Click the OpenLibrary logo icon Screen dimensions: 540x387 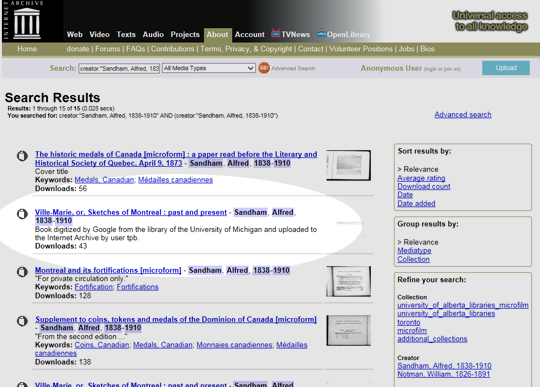(321, 33)
